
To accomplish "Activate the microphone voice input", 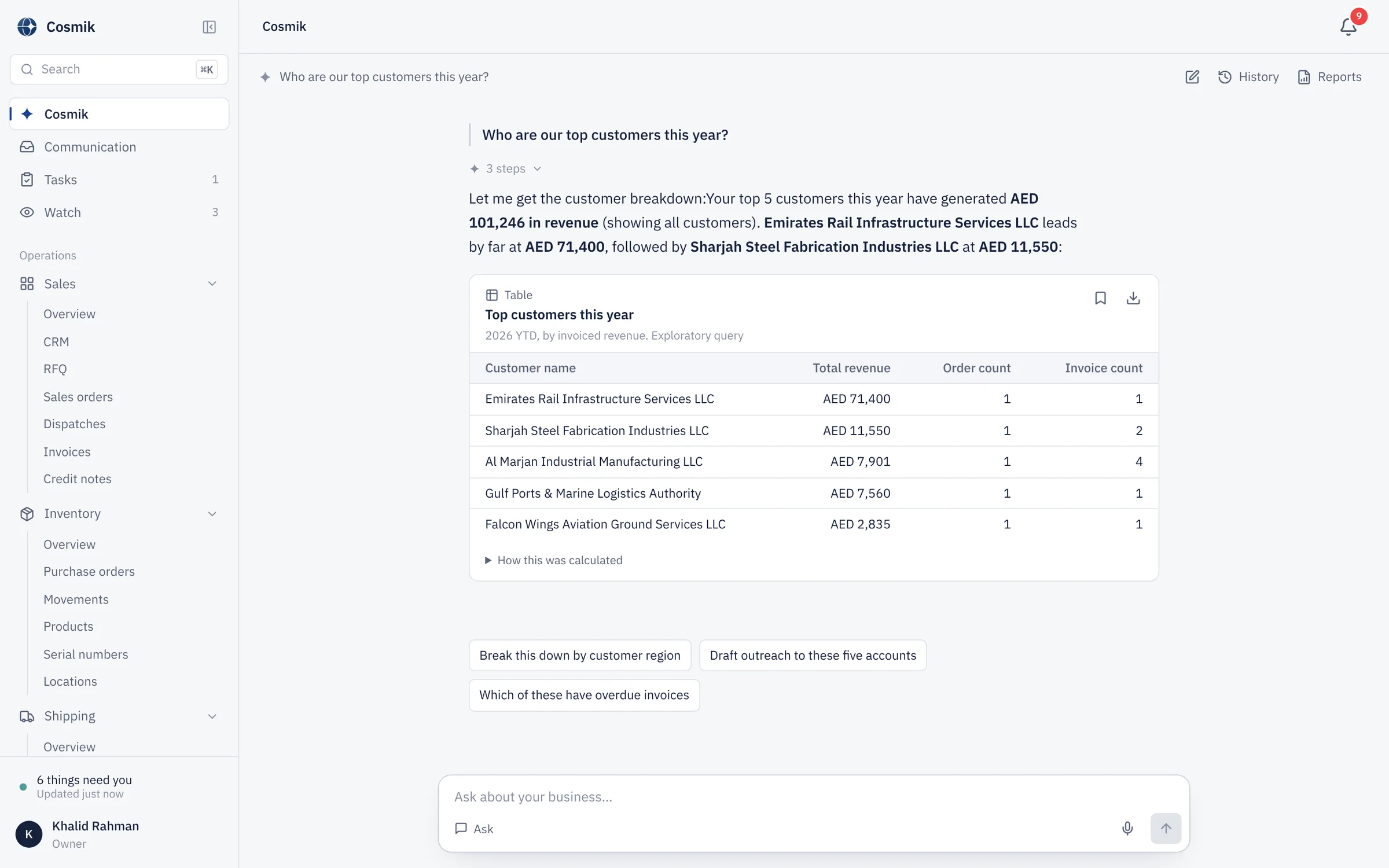I will pos(1127,828).
